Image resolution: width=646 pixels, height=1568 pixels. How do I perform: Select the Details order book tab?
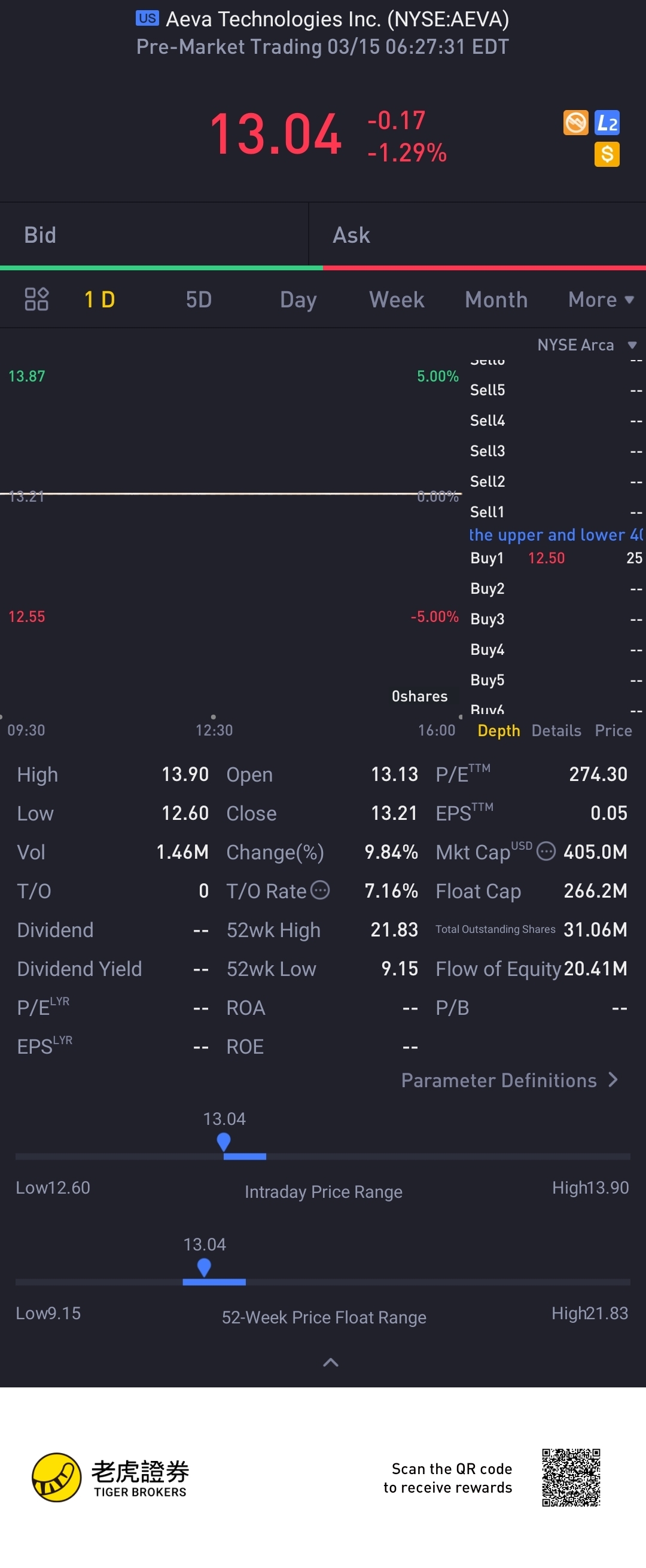pos(556,730)
